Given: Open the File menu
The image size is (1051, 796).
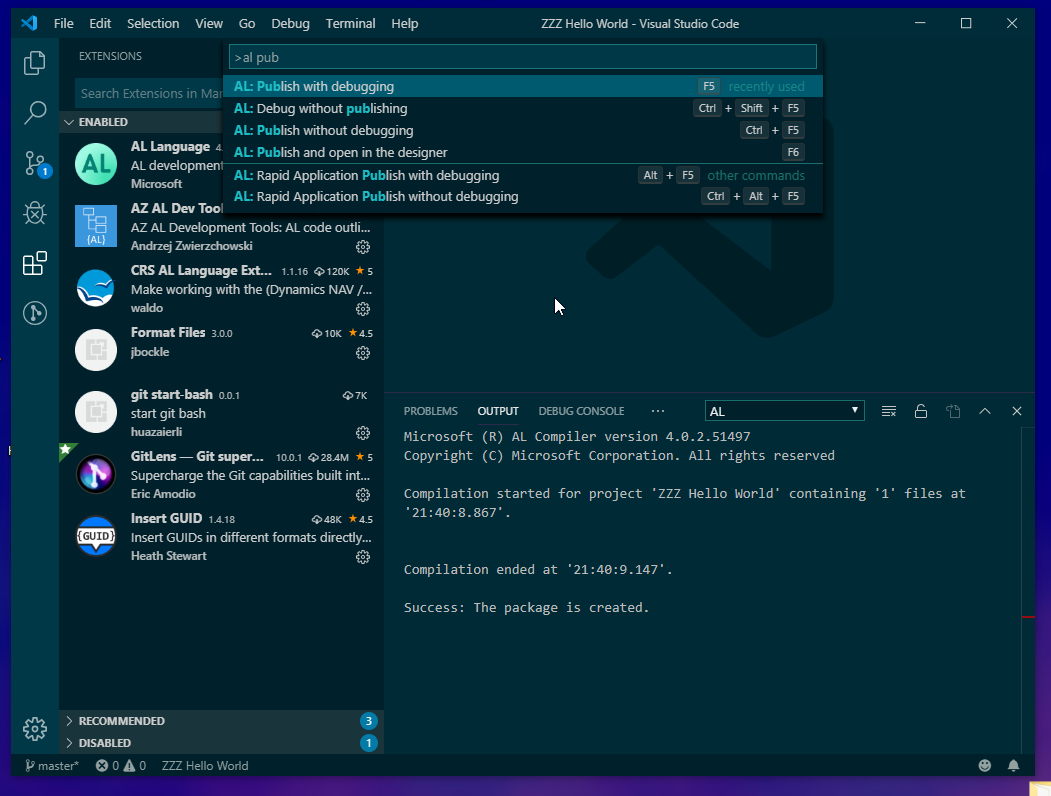Looking at the screenshot, I should click(x=64, y=23).
